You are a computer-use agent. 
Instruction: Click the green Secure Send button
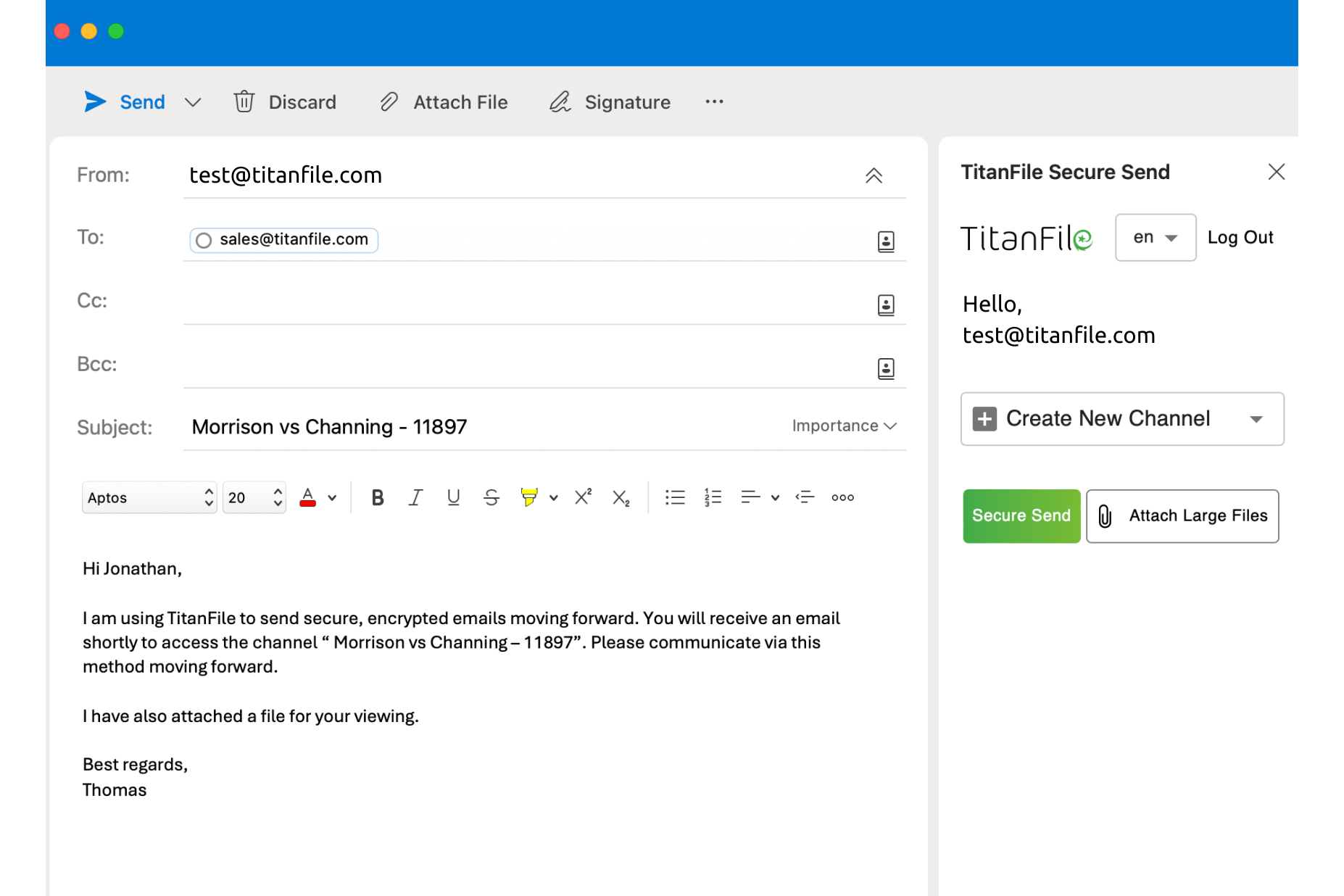pyautogui.click(x=1021, y=516)
